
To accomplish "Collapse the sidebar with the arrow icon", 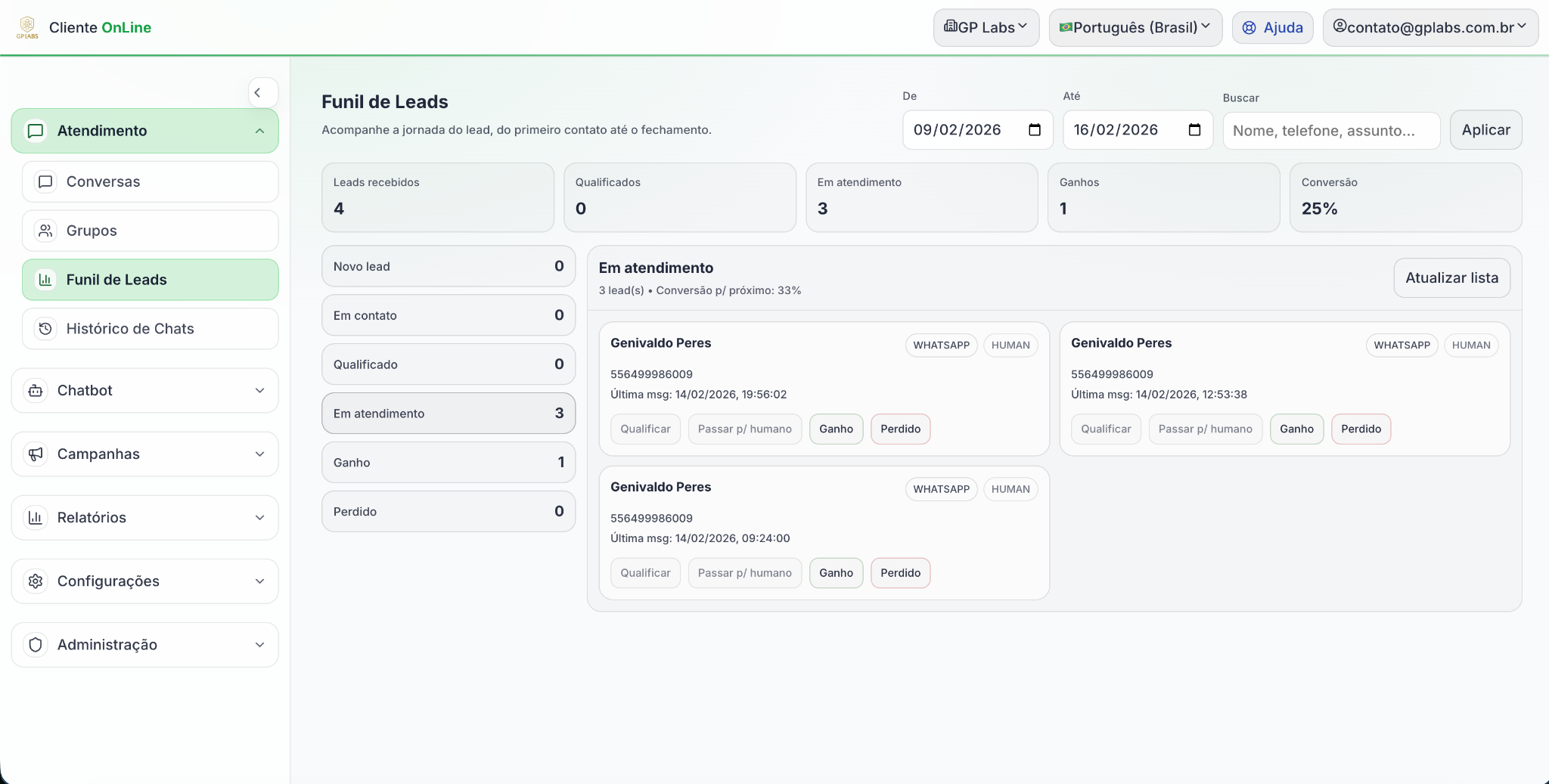I will pos(258,93).
